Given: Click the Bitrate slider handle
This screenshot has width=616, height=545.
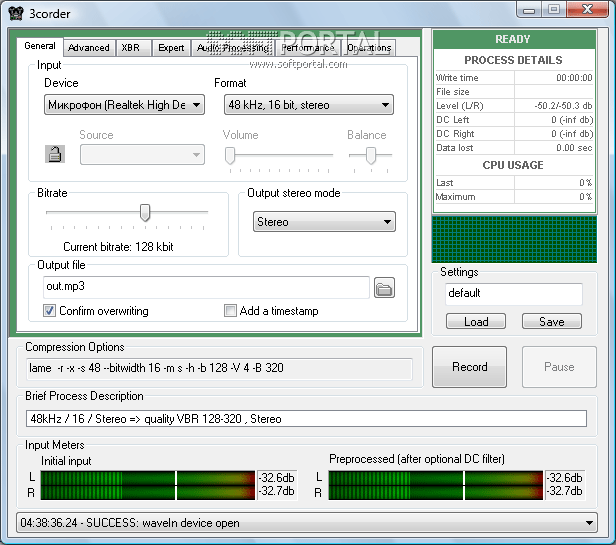Looking at the screenshot, I should (x=145, y=213).
